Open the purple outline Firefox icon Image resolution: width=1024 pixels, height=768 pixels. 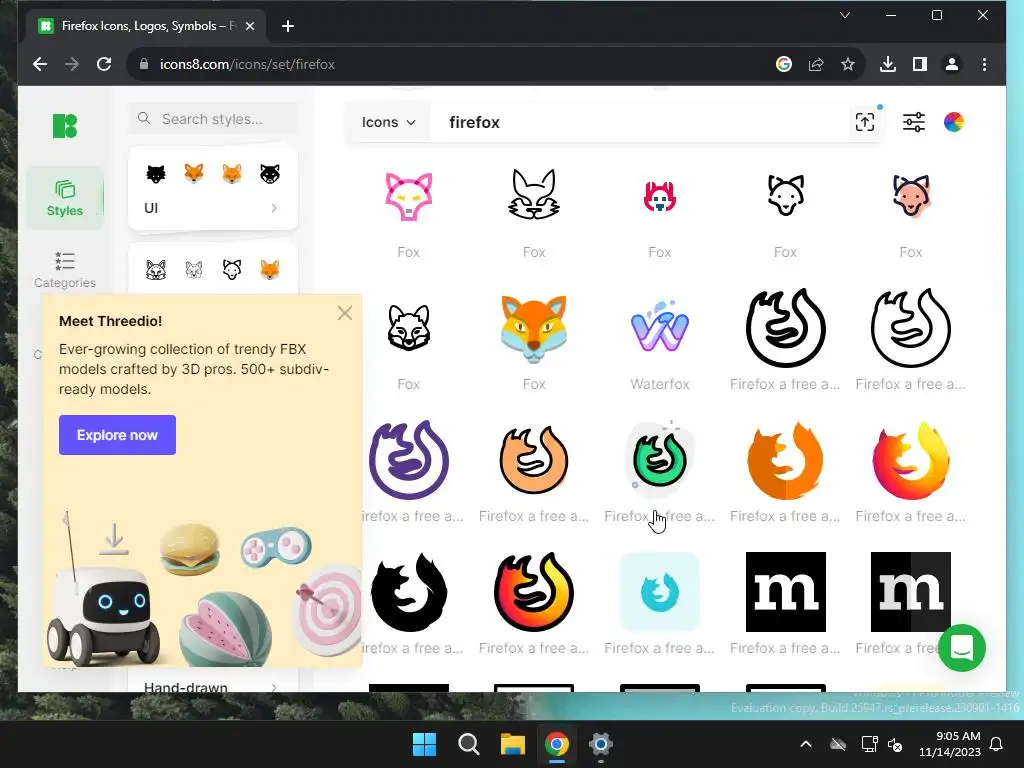409,460
